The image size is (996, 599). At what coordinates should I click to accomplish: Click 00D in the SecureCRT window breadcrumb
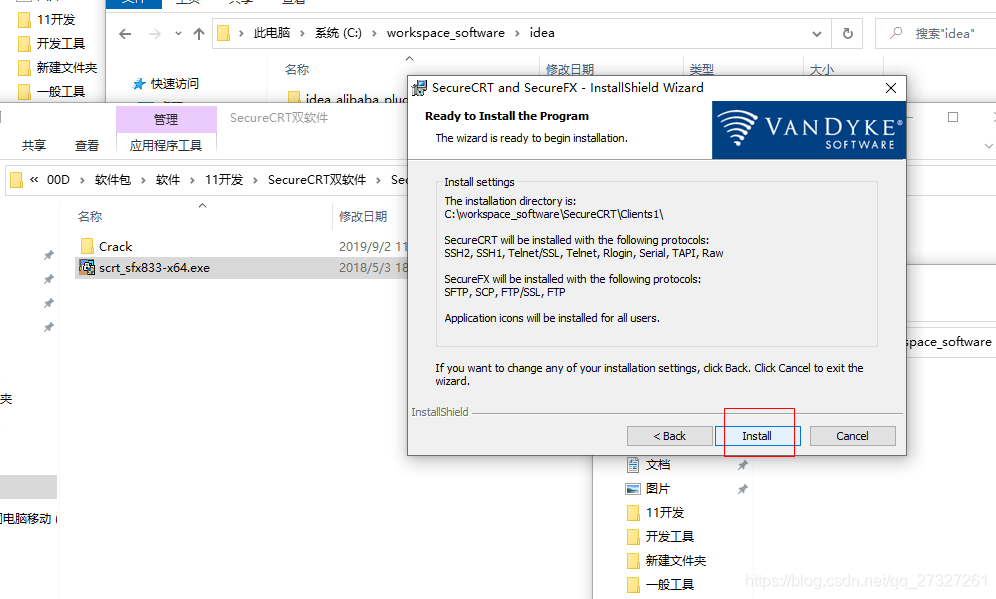(58, 180)
